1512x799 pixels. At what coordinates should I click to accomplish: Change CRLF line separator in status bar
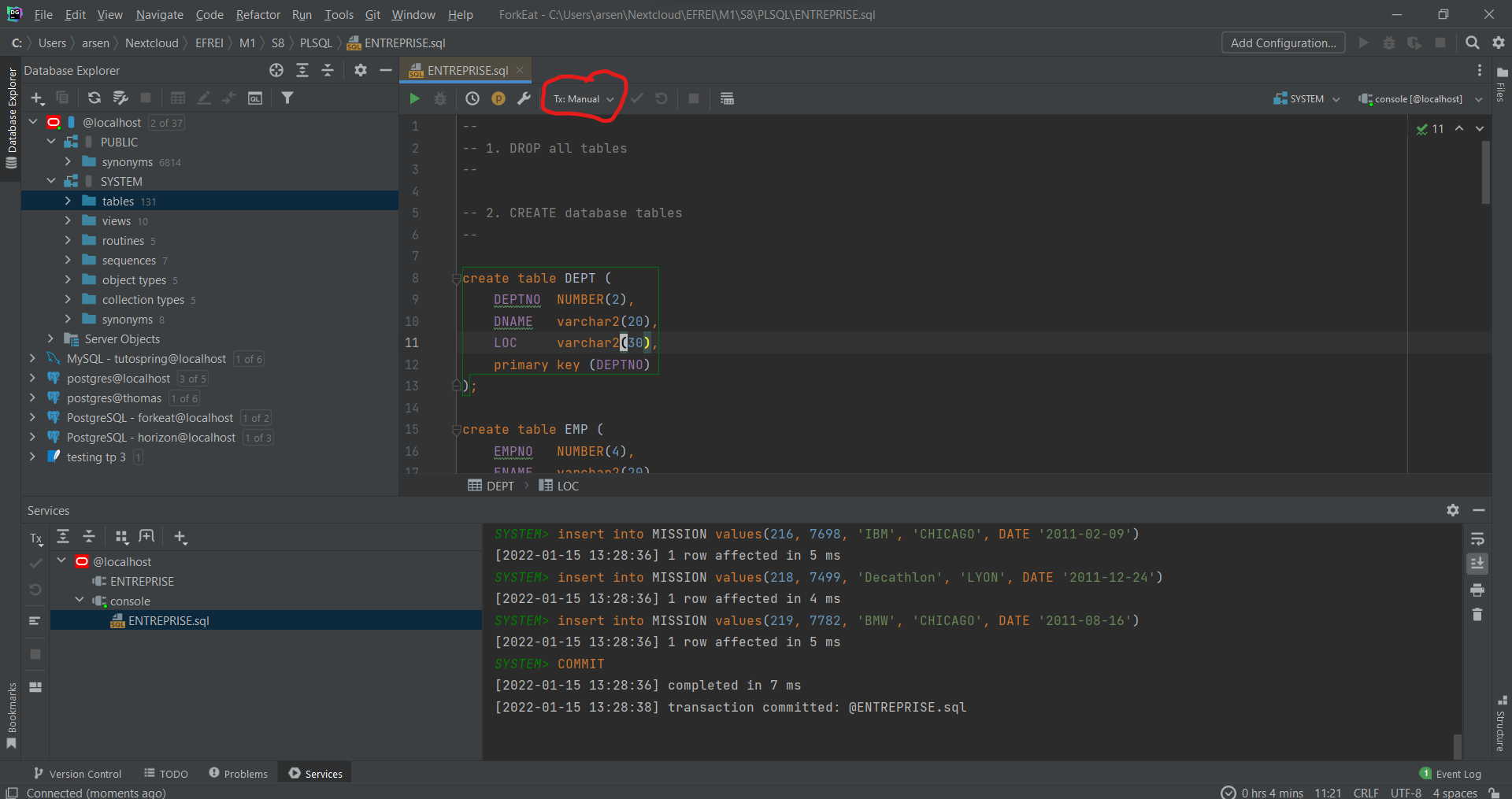click(x=1366, y=792)
